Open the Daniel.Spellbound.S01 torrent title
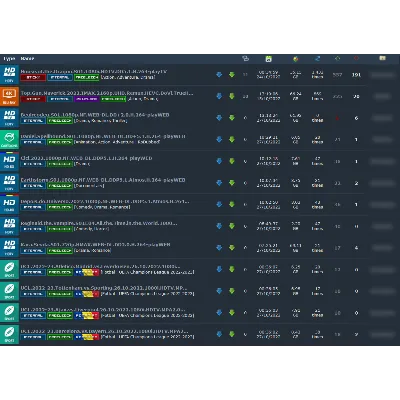The width and height of the screenshot is (400, 400). pos(103,136)
